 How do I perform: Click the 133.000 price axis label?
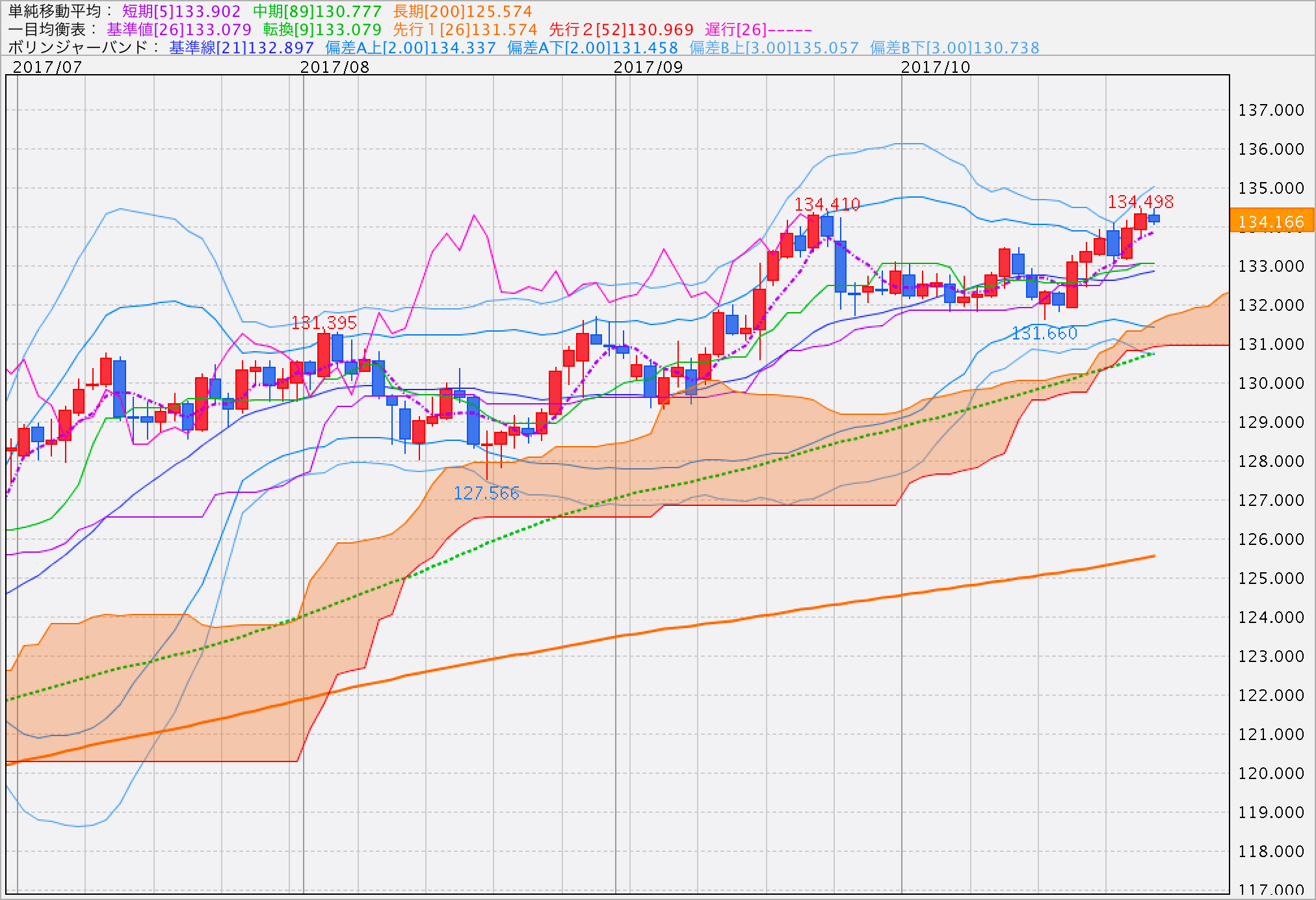tap(1271, 266)
